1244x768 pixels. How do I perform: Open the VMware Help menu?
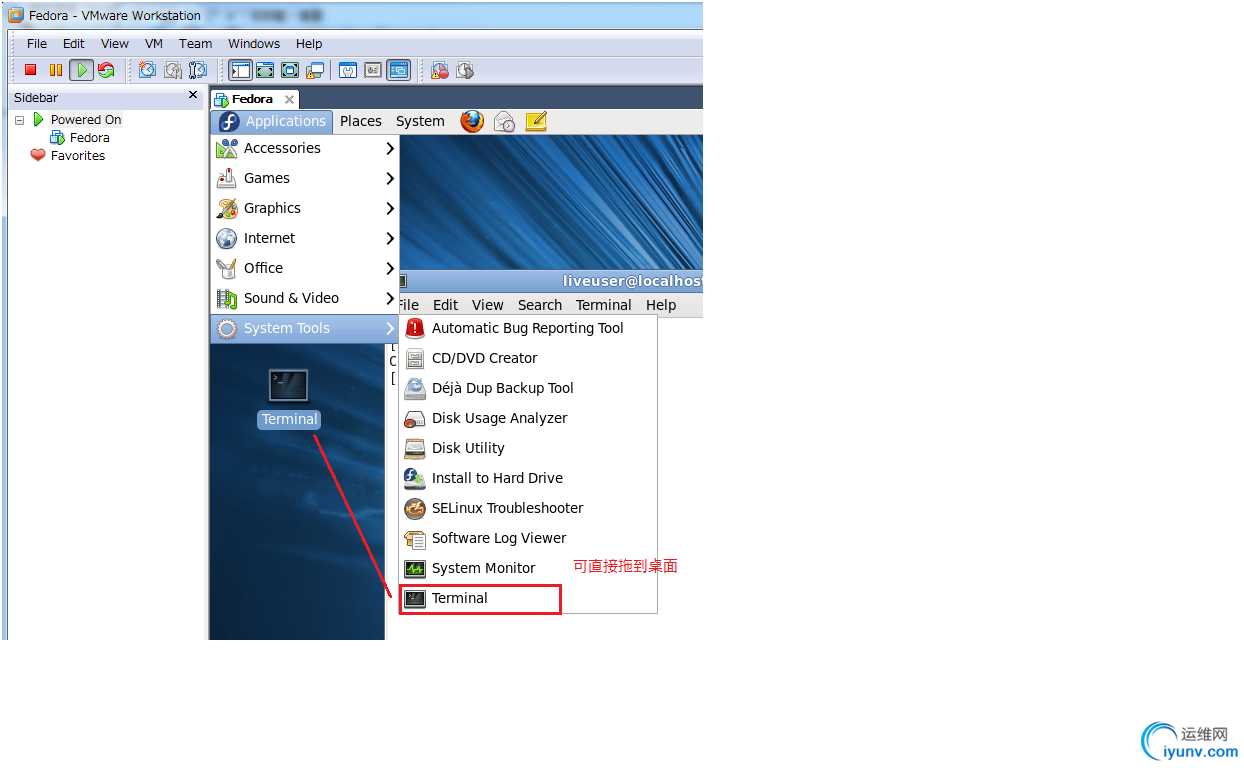[x=309, y=44]
